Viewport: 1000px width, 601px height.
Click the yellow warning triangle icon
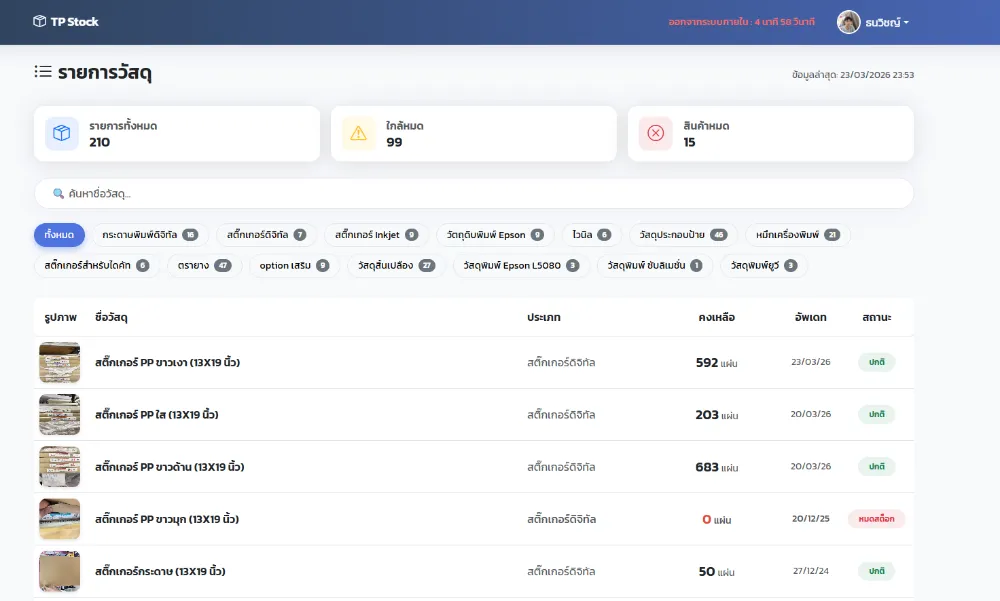(x=358, y=133)
